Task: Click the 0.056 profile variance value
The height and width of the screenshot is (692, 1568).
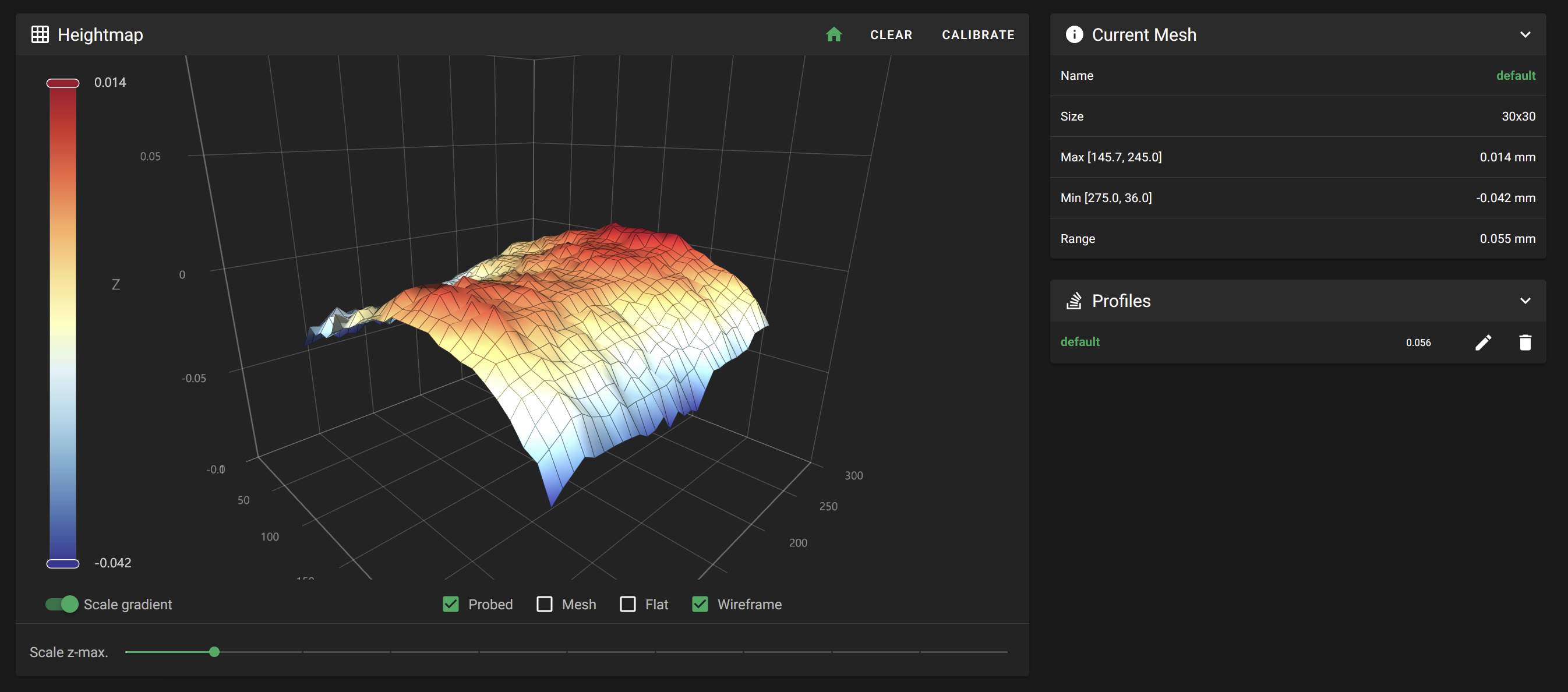Action: tap(1418, 343)
